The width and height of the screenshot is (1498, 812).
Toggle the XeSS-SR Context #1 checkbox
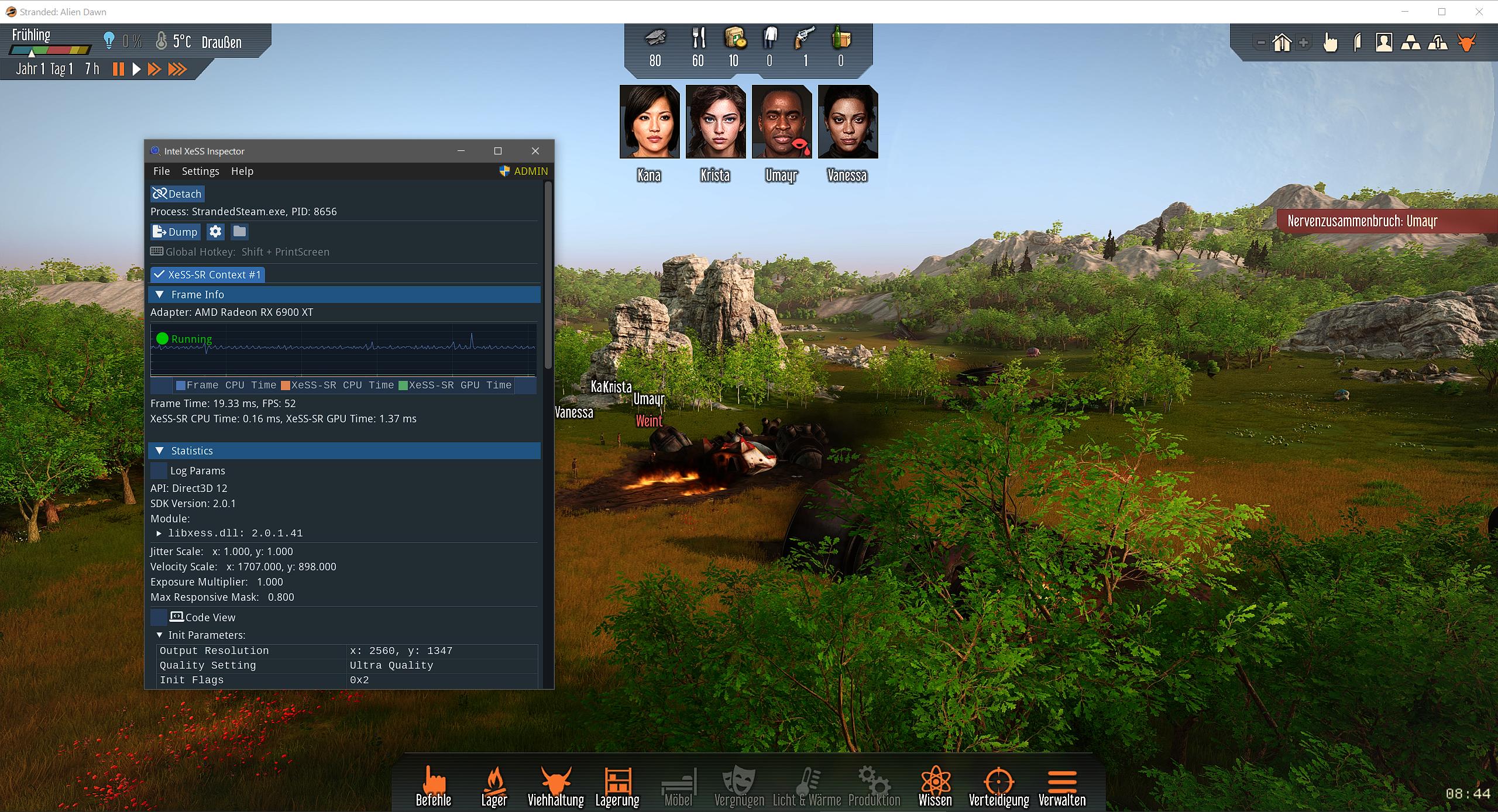coord(159,274)
